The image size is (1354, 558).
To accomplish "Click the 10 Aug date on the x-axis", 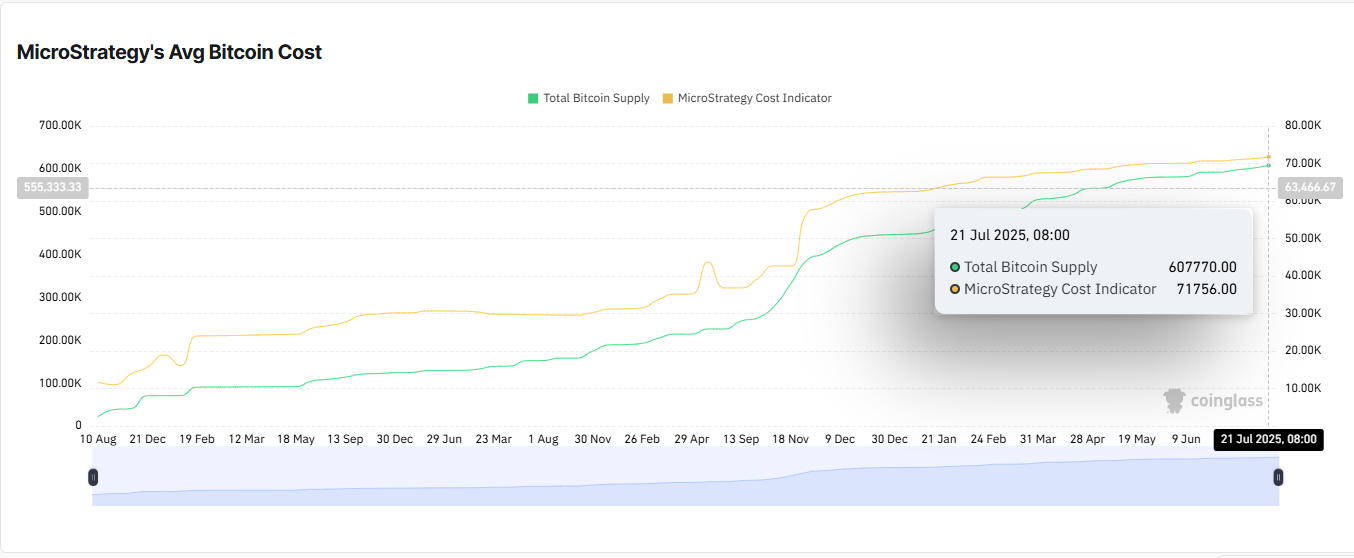I will point(98,439).
